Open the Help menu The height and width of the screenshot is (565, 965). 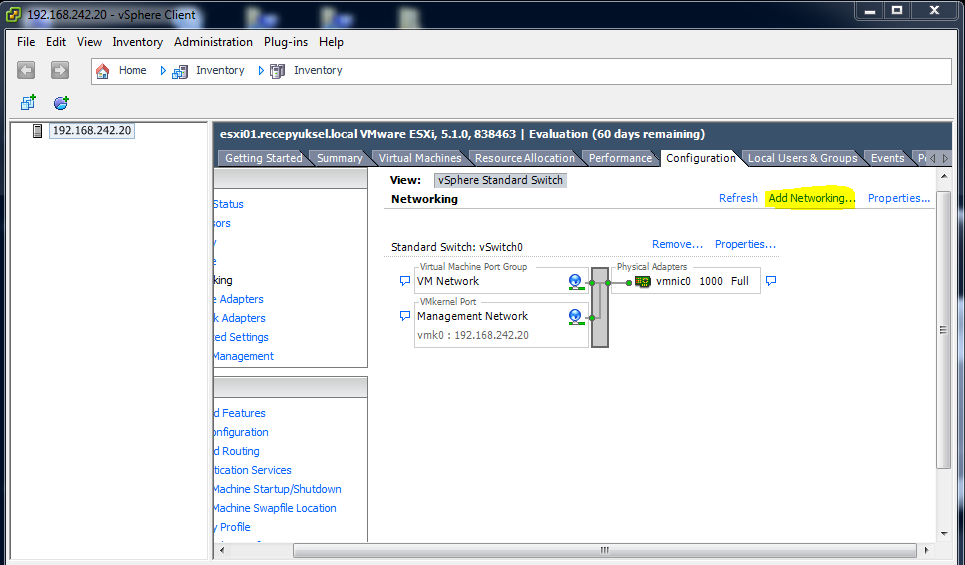[331, 42]
